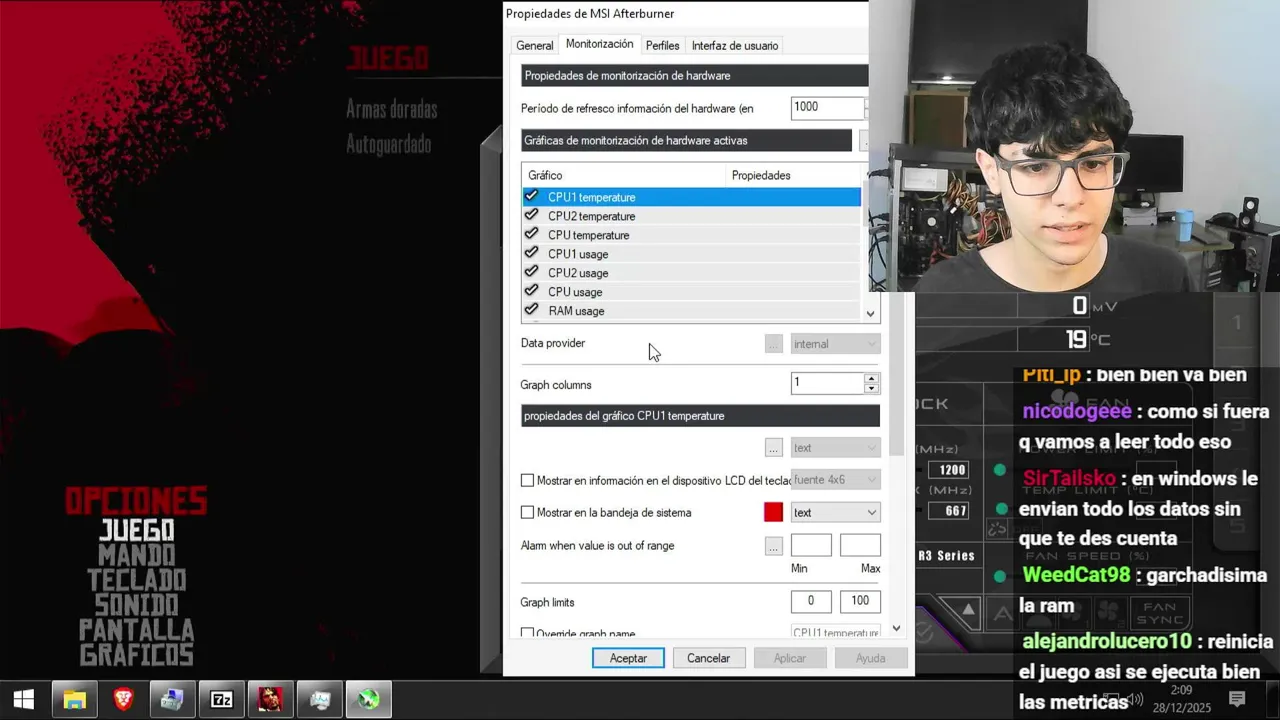Launch Brave browser from the taskbar
The image size is (1280, 720).
124,700
